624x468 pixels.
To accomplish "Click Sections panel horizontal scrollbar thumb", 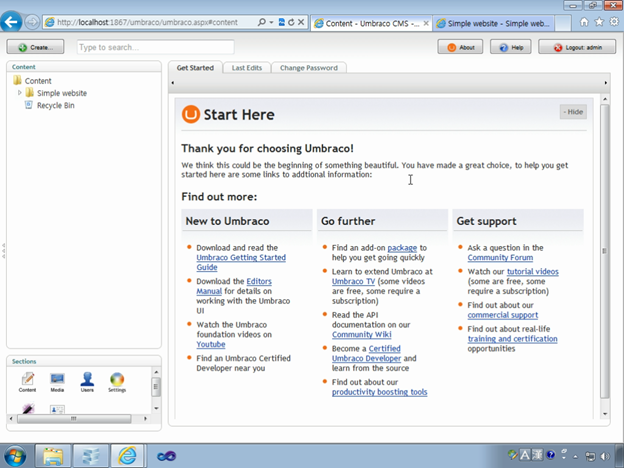I will tap(74, 419).
